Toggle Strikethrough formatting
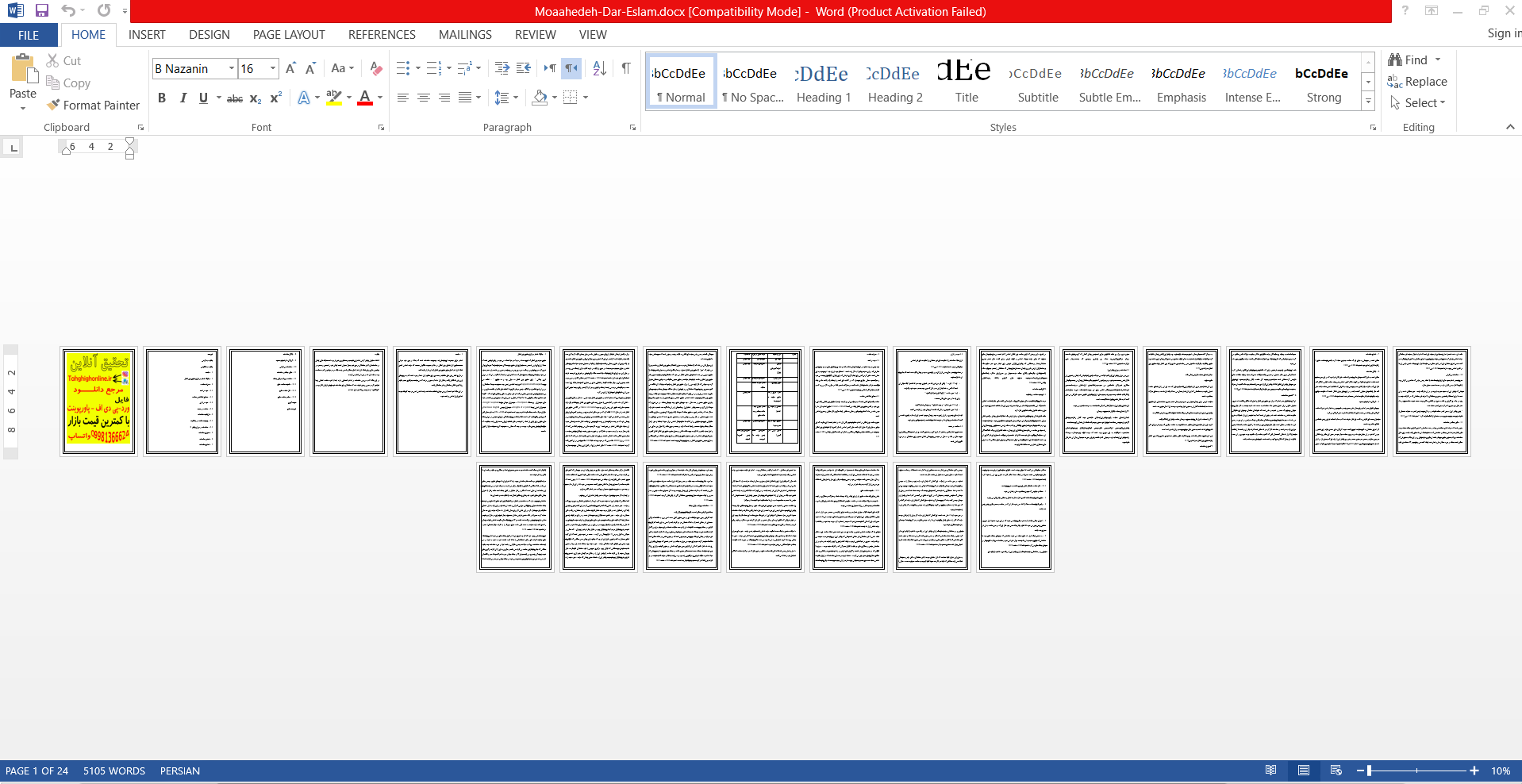Image resolution: width=1522 pixels, height=784 pixels. point(235,98)
